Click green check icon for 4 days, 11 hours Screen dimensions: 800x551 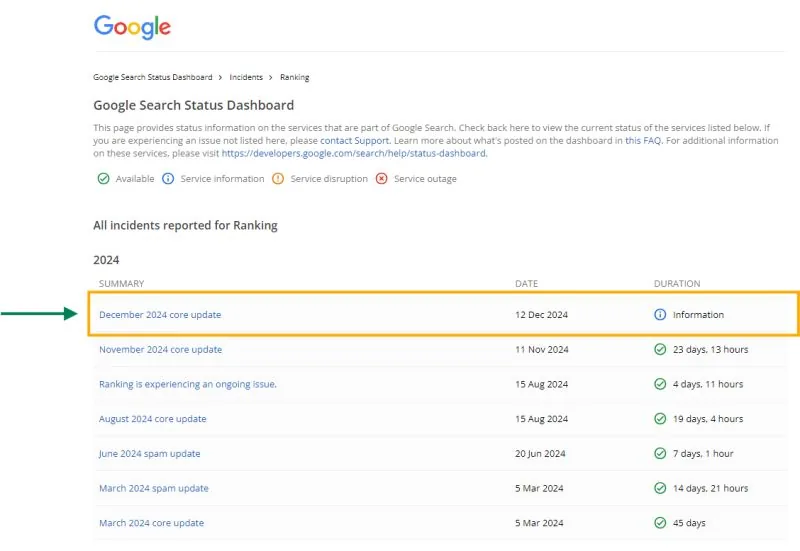click(x=660, y=384)
